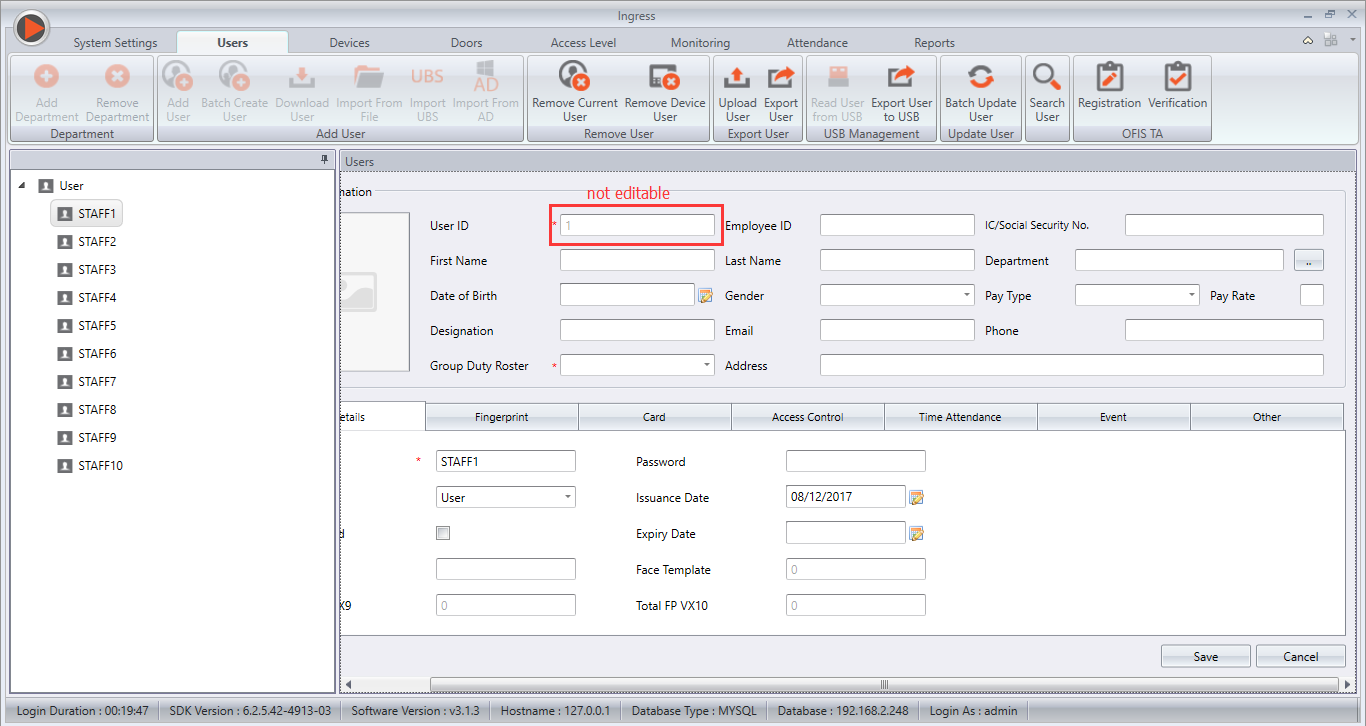Collapse the User tree root node

(23, 186)
